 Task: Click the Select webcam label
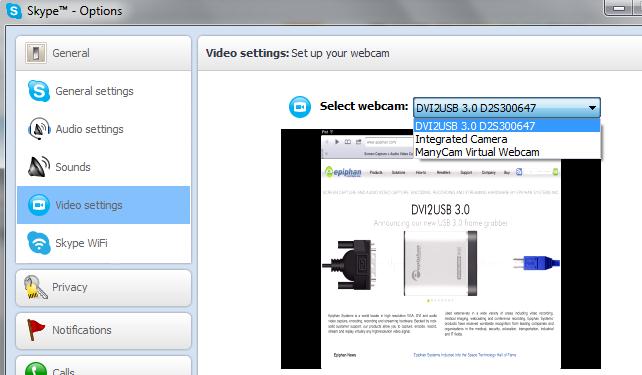click(x=364, y=106)
